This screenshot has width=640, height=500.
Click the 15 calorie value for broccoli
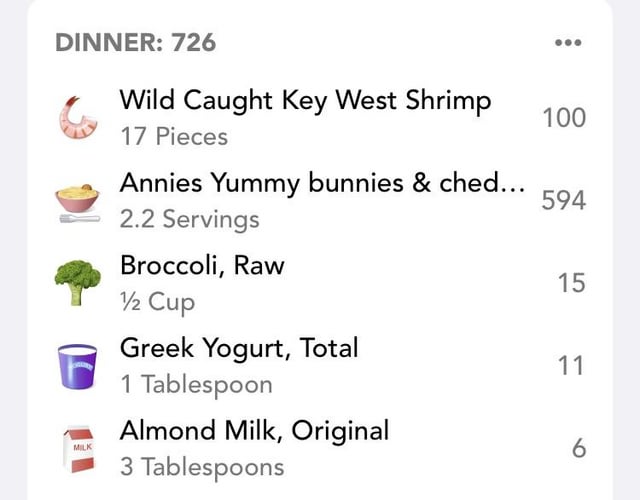571,283
